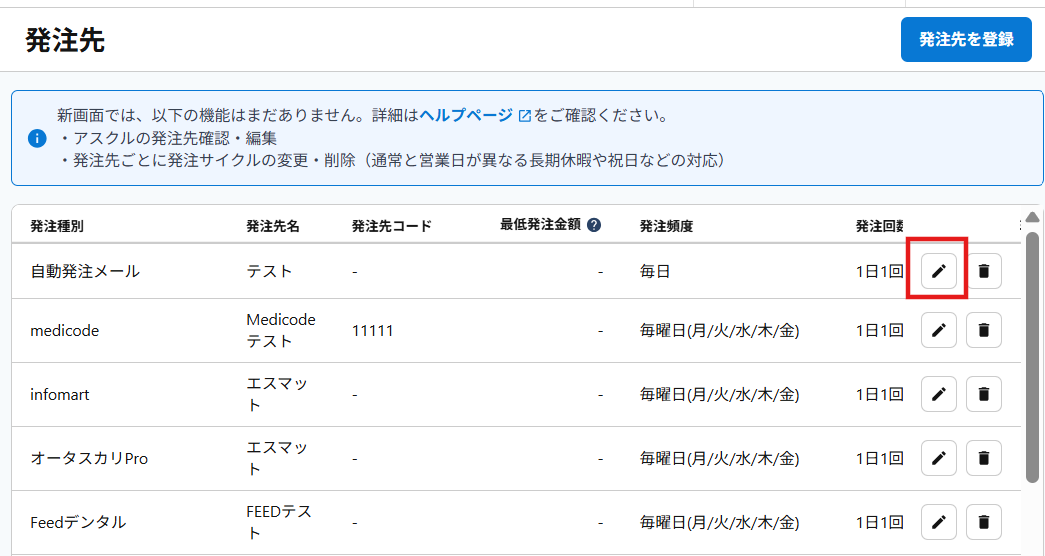1045x556 pixels.
Task: Delete the infomart supplier entry
Action: click(984, 394)
